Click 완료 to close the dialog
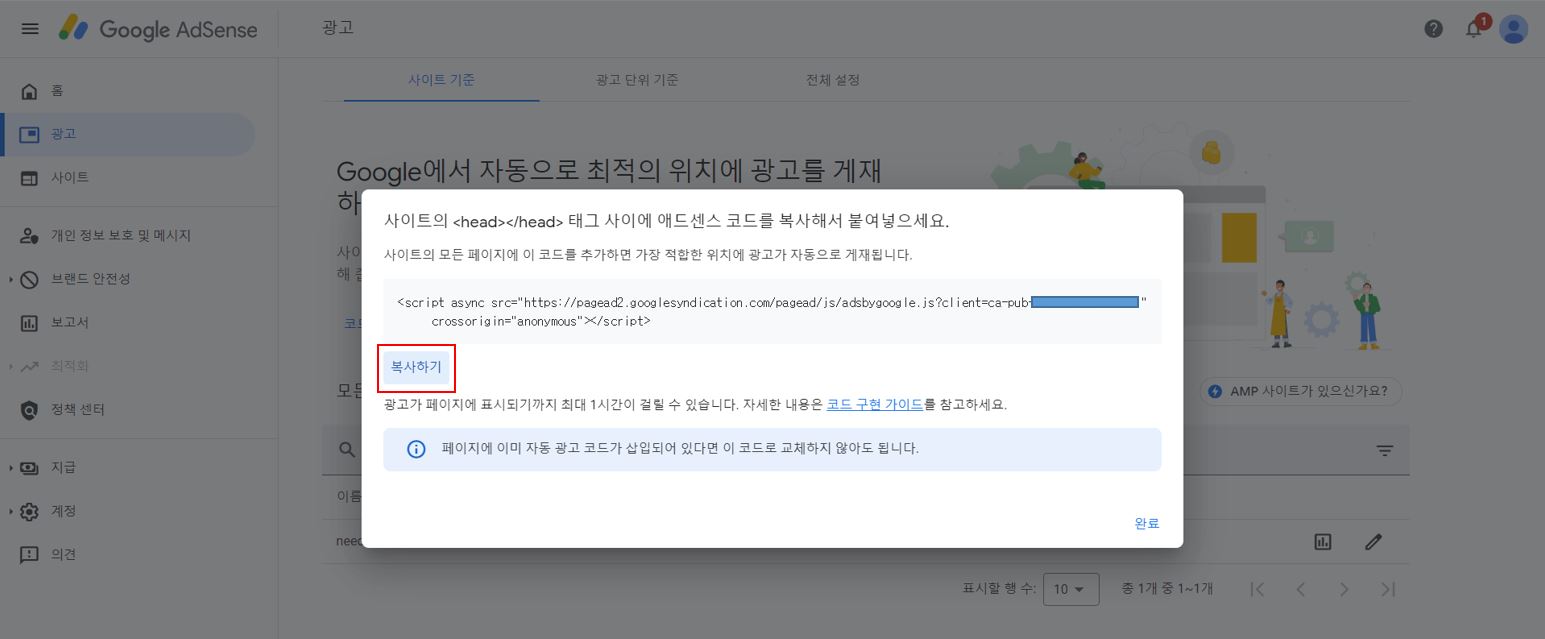Viewport: 1545px width, 639px height. pos(1147,524)
